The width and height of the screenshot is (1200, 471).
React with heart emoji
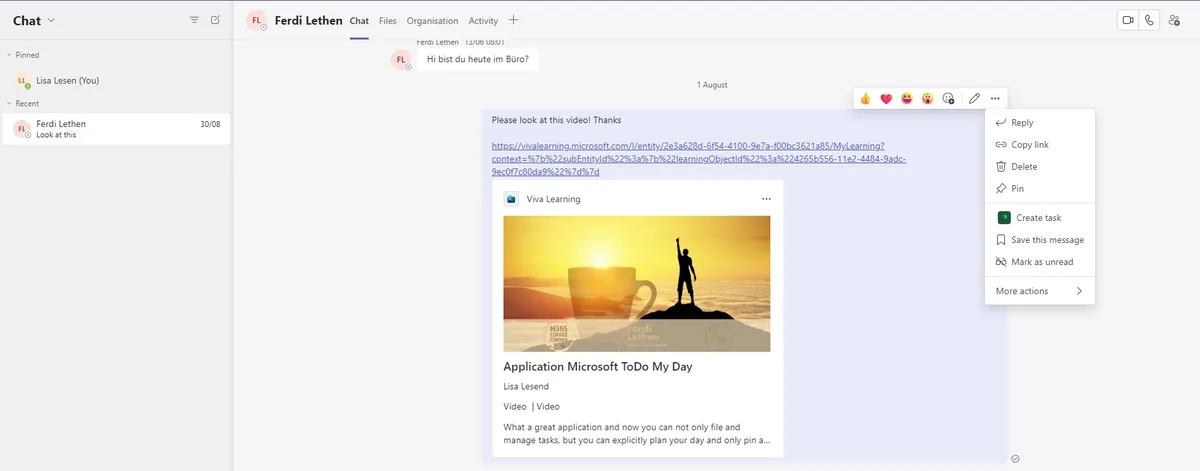click(886, 98)
